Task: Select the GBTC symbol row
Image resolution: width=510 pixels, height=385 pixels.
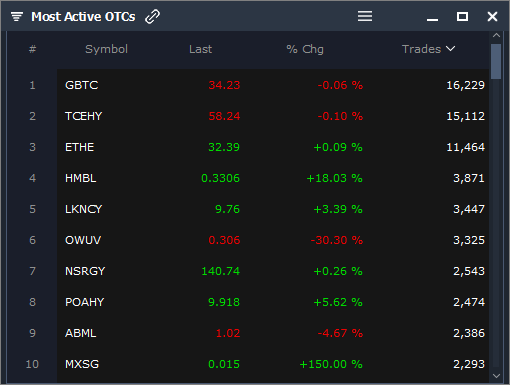Action: pos(273,85)
